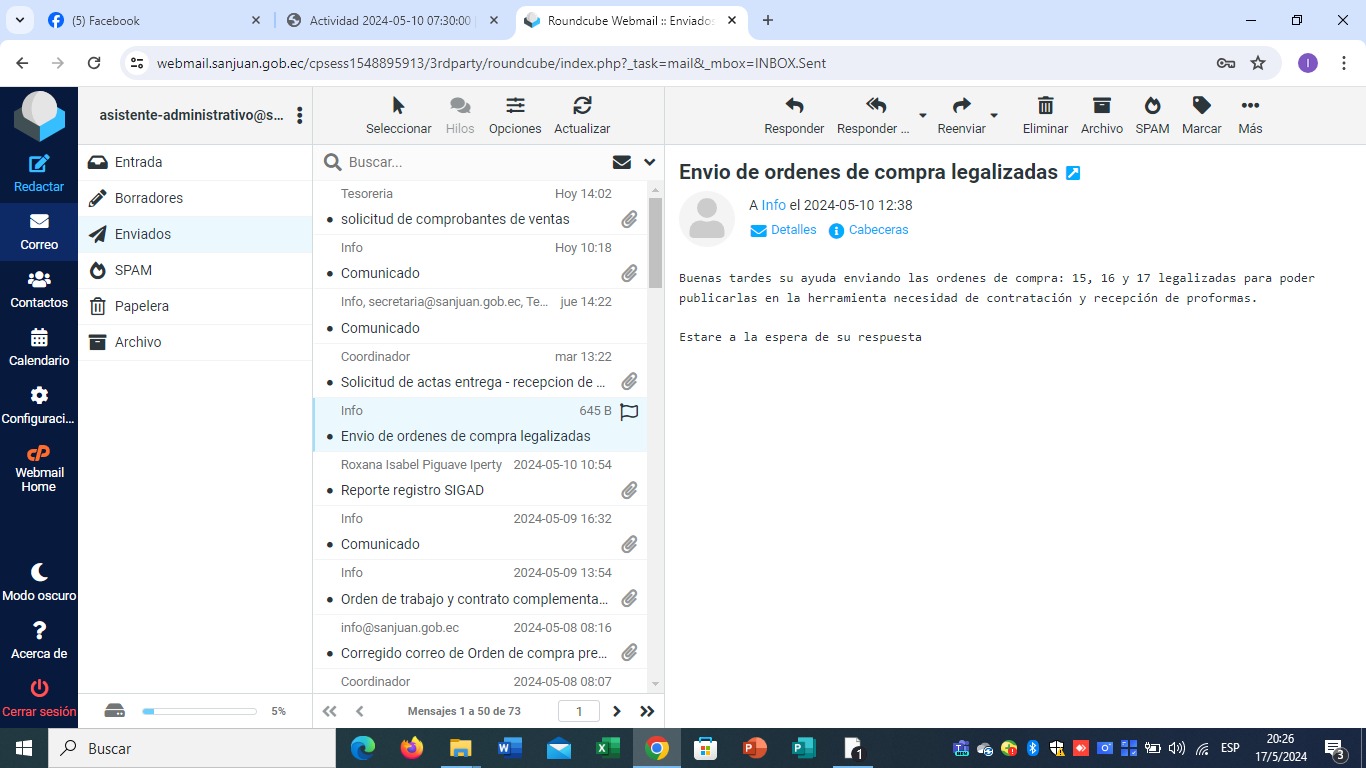Mark message as SPAM in toolbar

(1152, 106)
